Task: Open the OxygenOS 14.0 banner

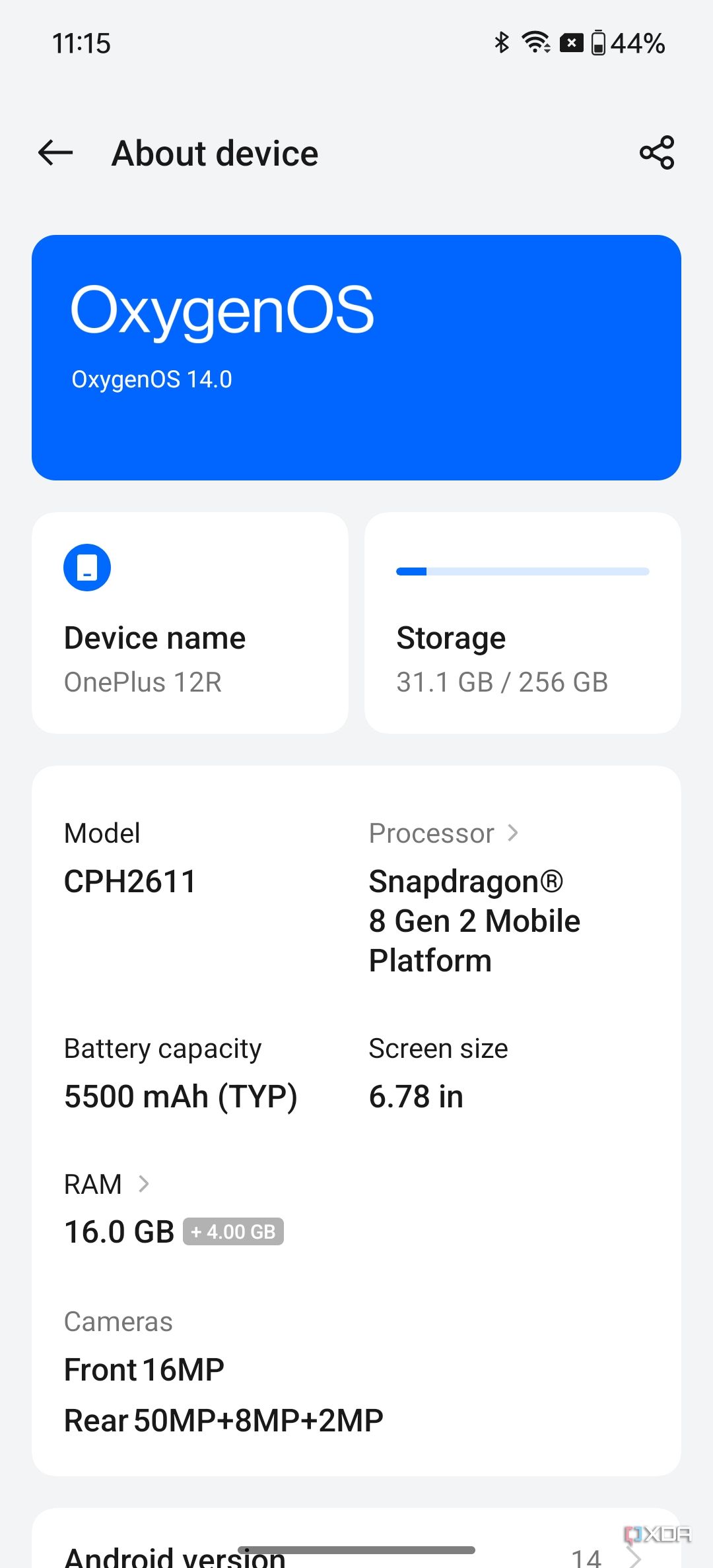Action: (356, 357)
